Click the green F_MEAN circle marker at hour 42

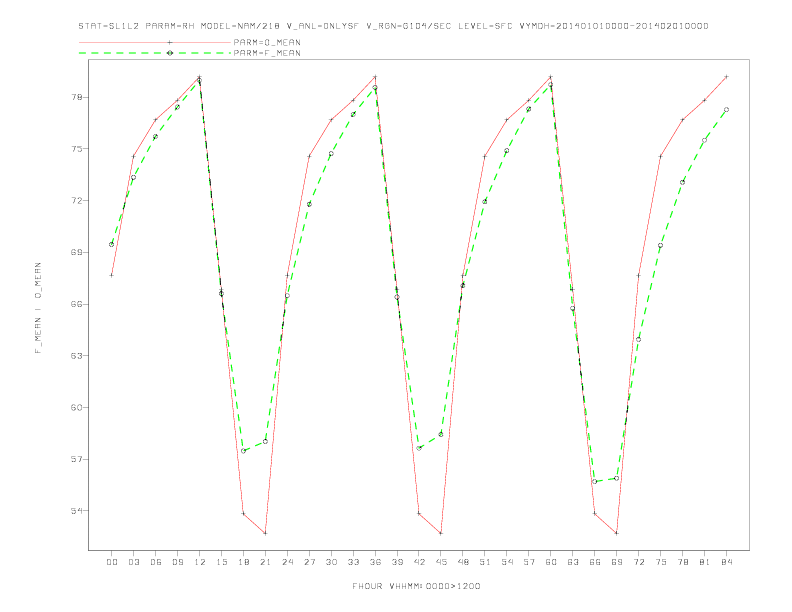click(419, 448)
